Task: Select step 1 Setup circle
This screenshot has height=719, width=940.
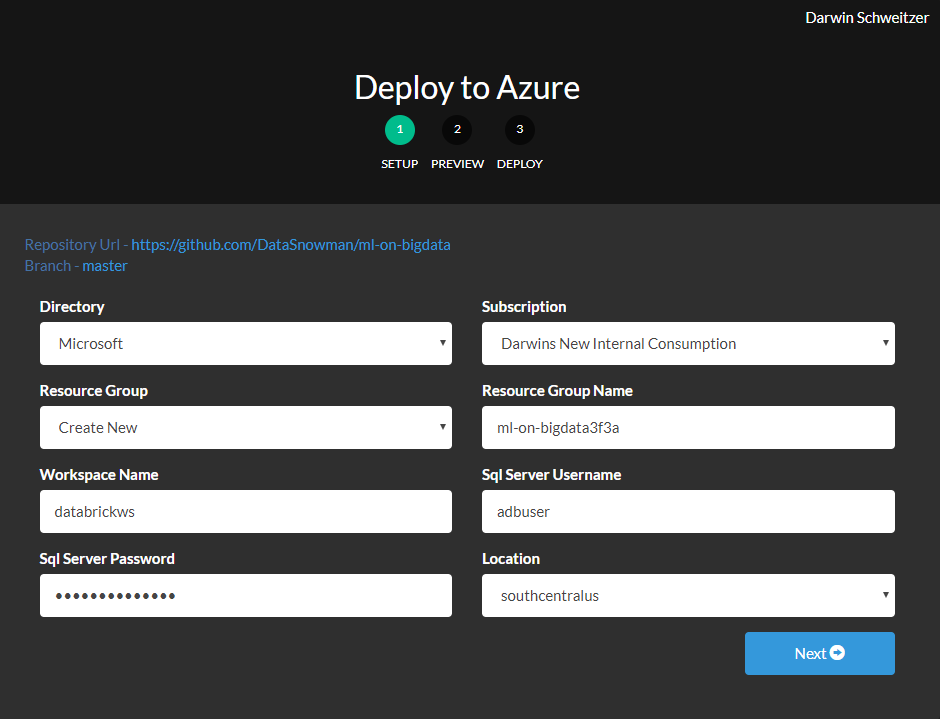Action: [400, 130]
